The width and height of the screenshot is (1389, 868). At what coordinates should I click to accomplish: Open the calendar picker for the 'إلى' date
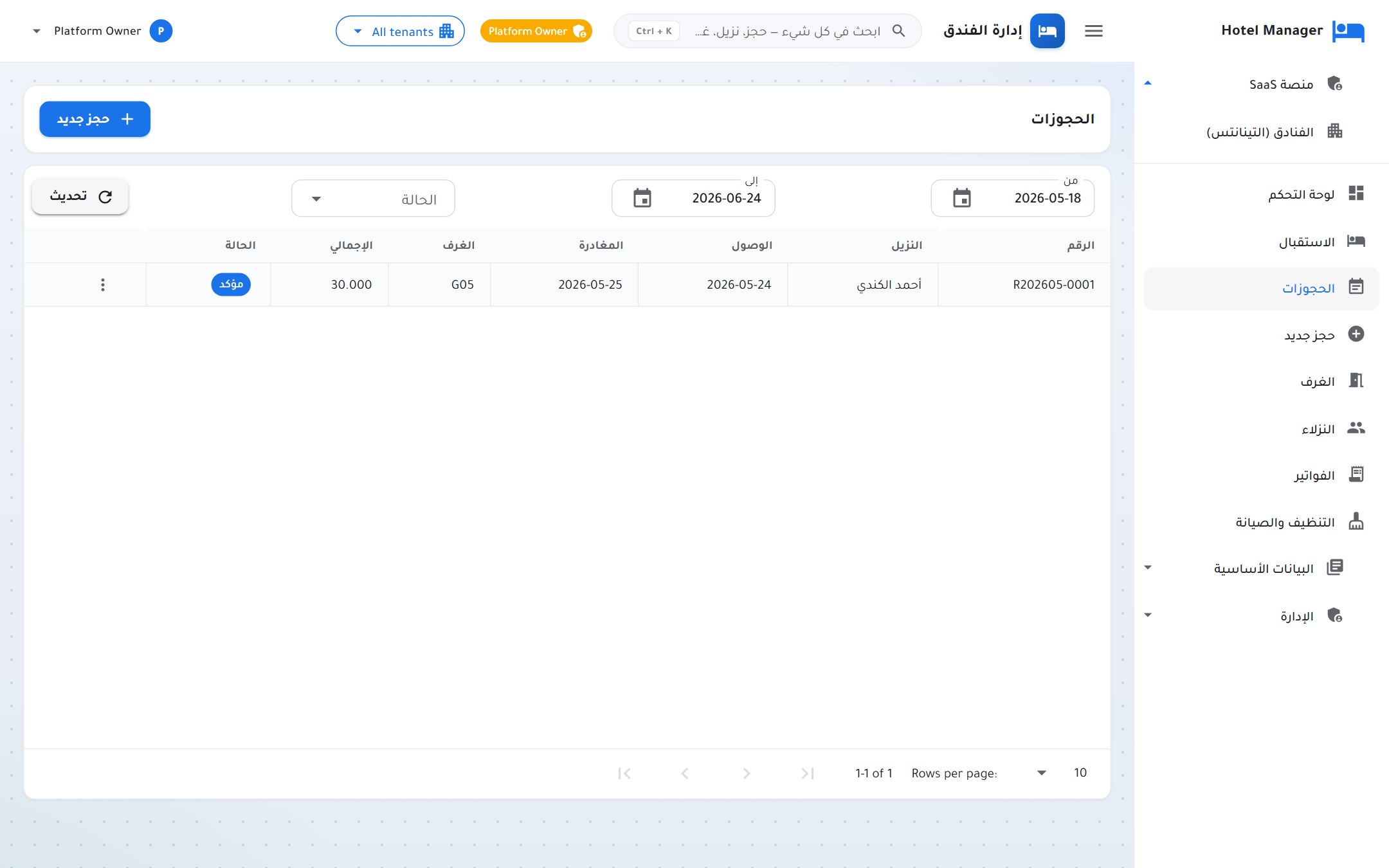[642, 198]
